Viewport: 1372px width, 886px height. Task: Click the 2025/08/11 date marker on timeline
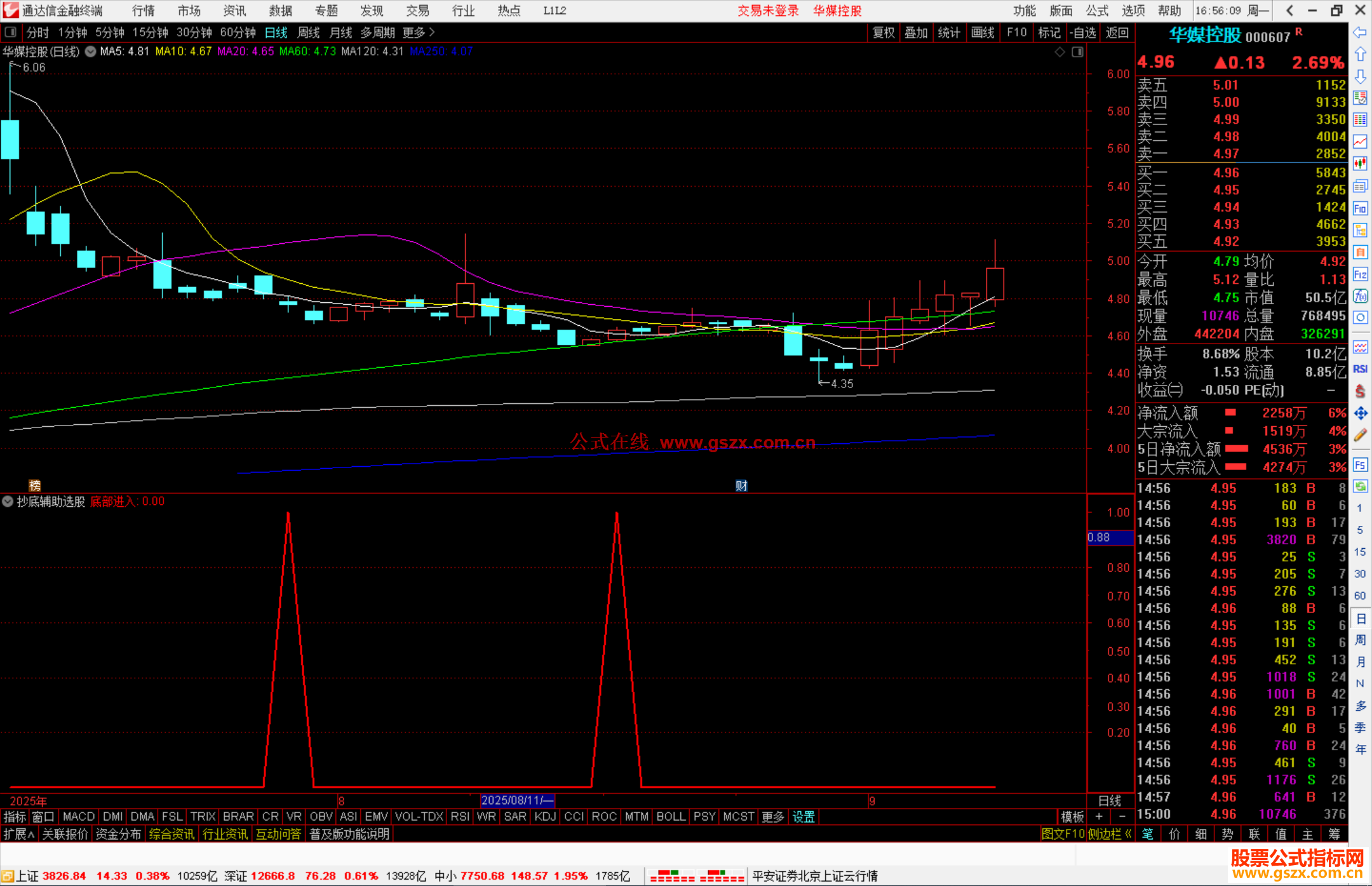518,800
